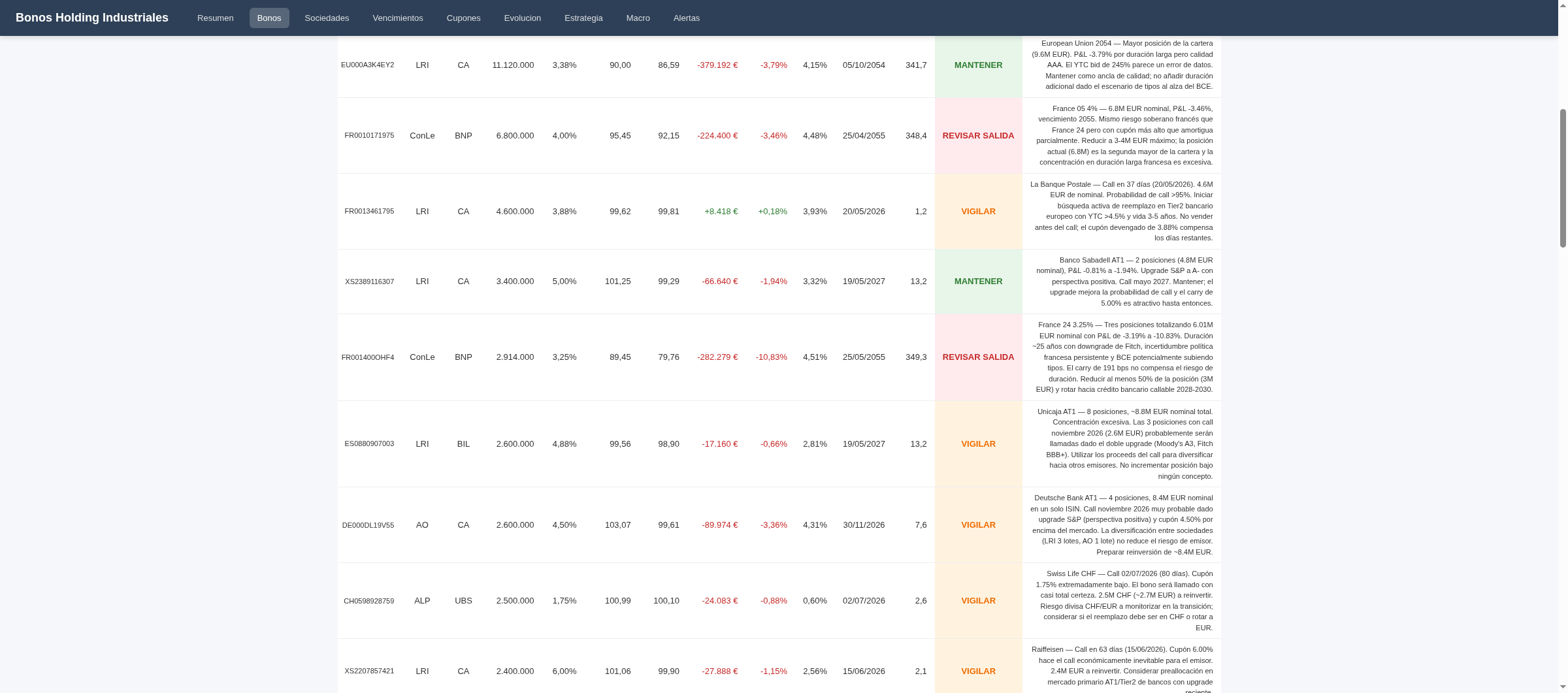
Task: Switch to the Sociedades tab
Action: [x=327, y=18]
